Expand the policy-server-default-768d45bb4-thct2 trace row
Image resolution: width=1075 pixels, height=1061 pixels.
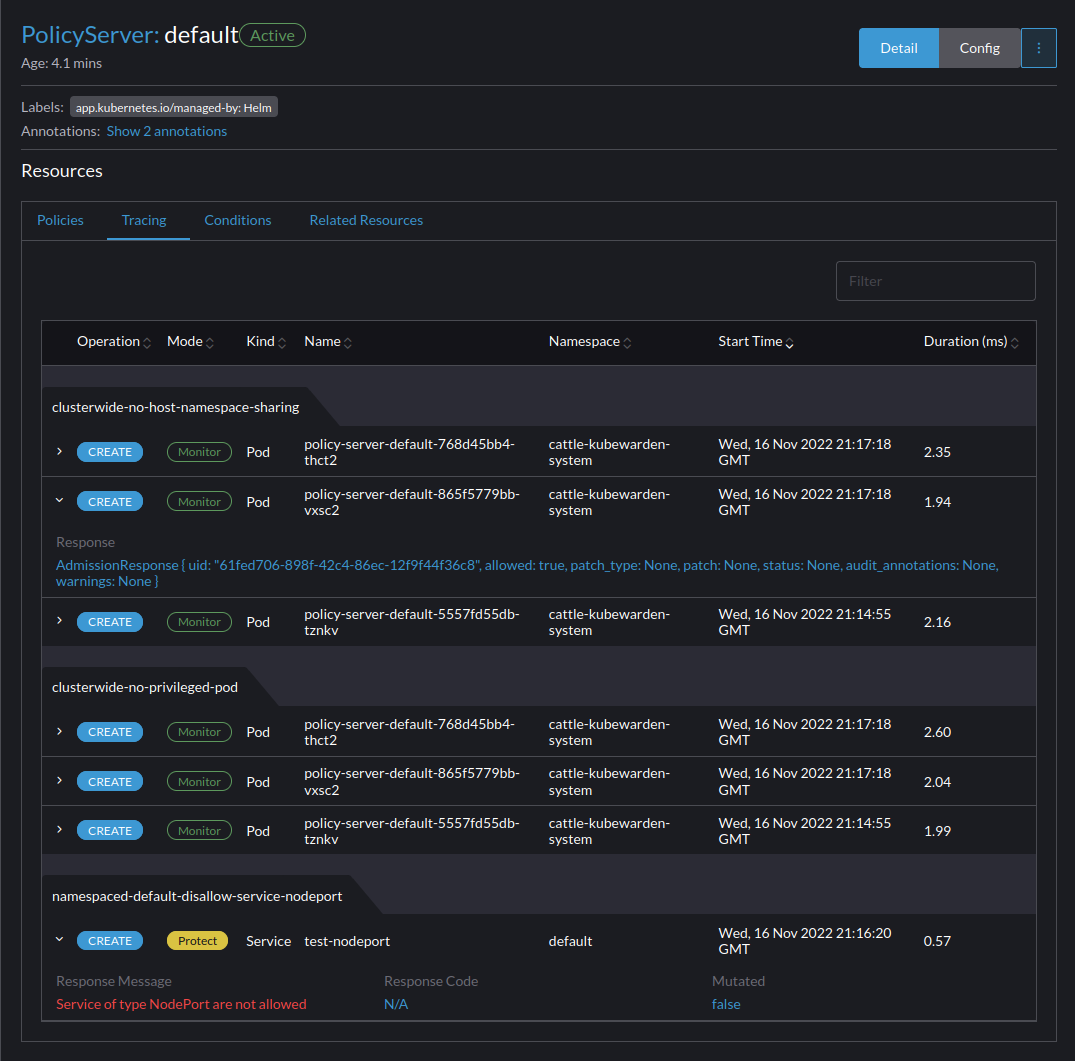click(x=59, y=451)
